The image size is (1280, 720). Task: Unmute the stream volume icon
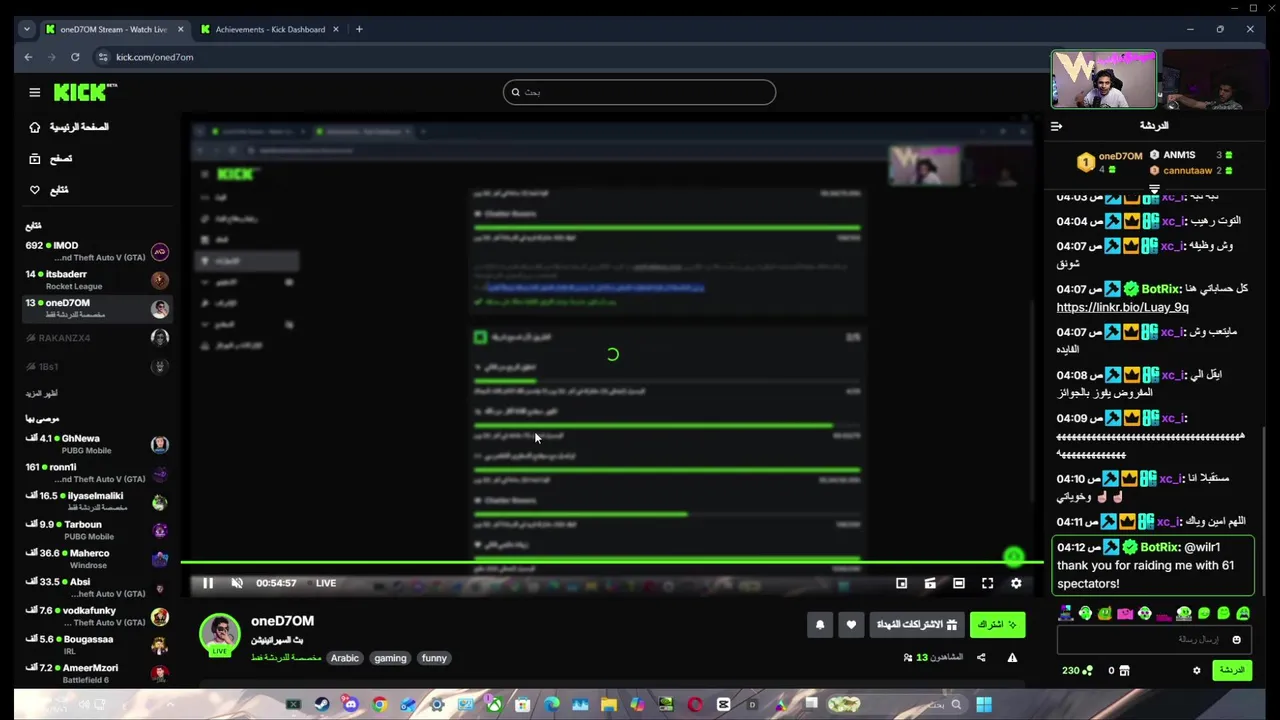pos(237,583)
